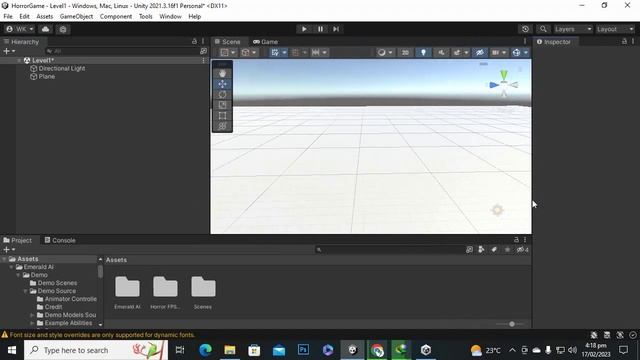Open the scene camera settings dropdown
640x360 pixels.
tap(499, 52)
